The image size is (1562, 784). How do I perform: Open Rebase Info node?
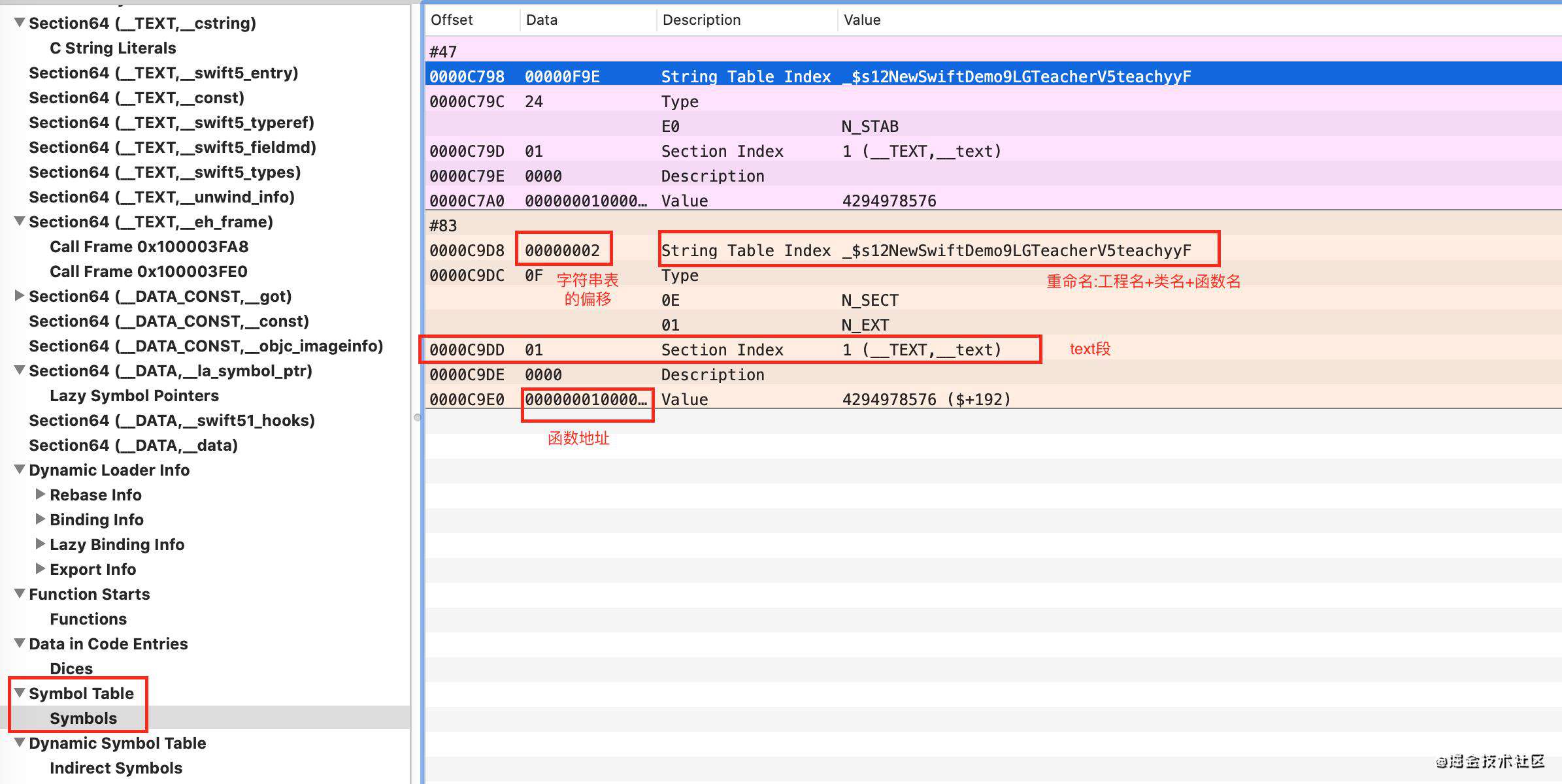pyautogui.click(x=95, y=495)
